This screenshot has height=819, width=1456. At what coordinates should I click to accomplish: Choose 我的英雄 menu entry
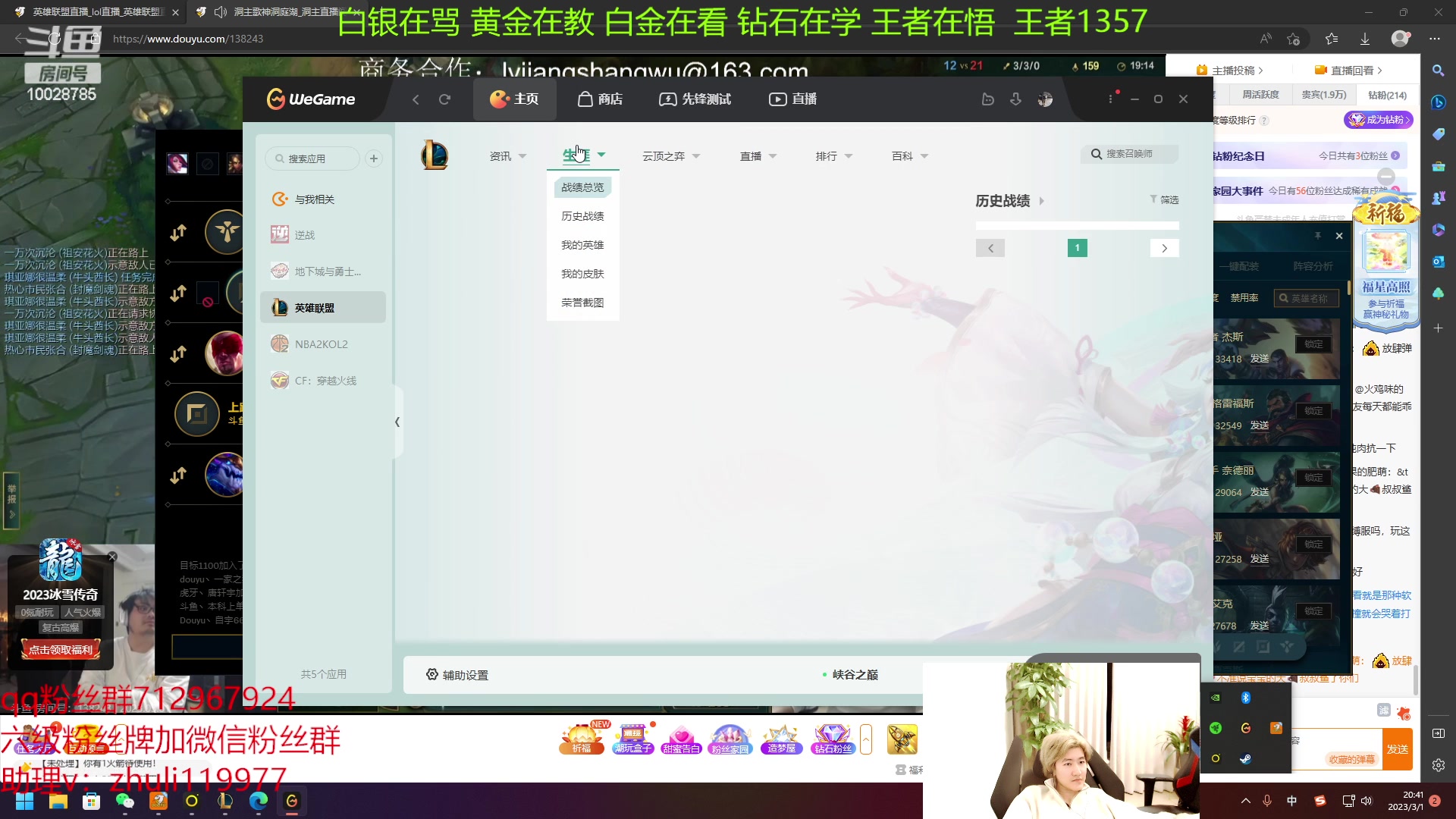coord(582,245)
